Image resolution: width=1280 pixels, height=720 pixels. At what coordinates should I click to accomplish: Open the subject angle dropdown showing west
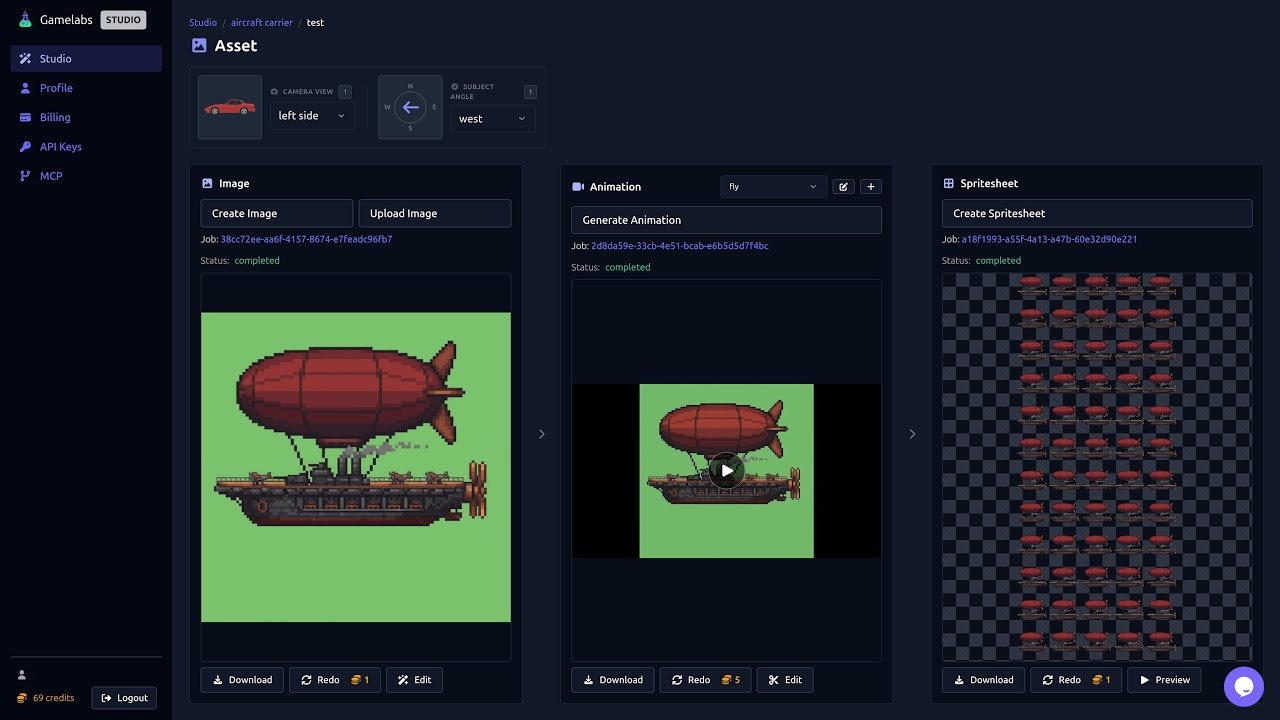tap(491, 119)
